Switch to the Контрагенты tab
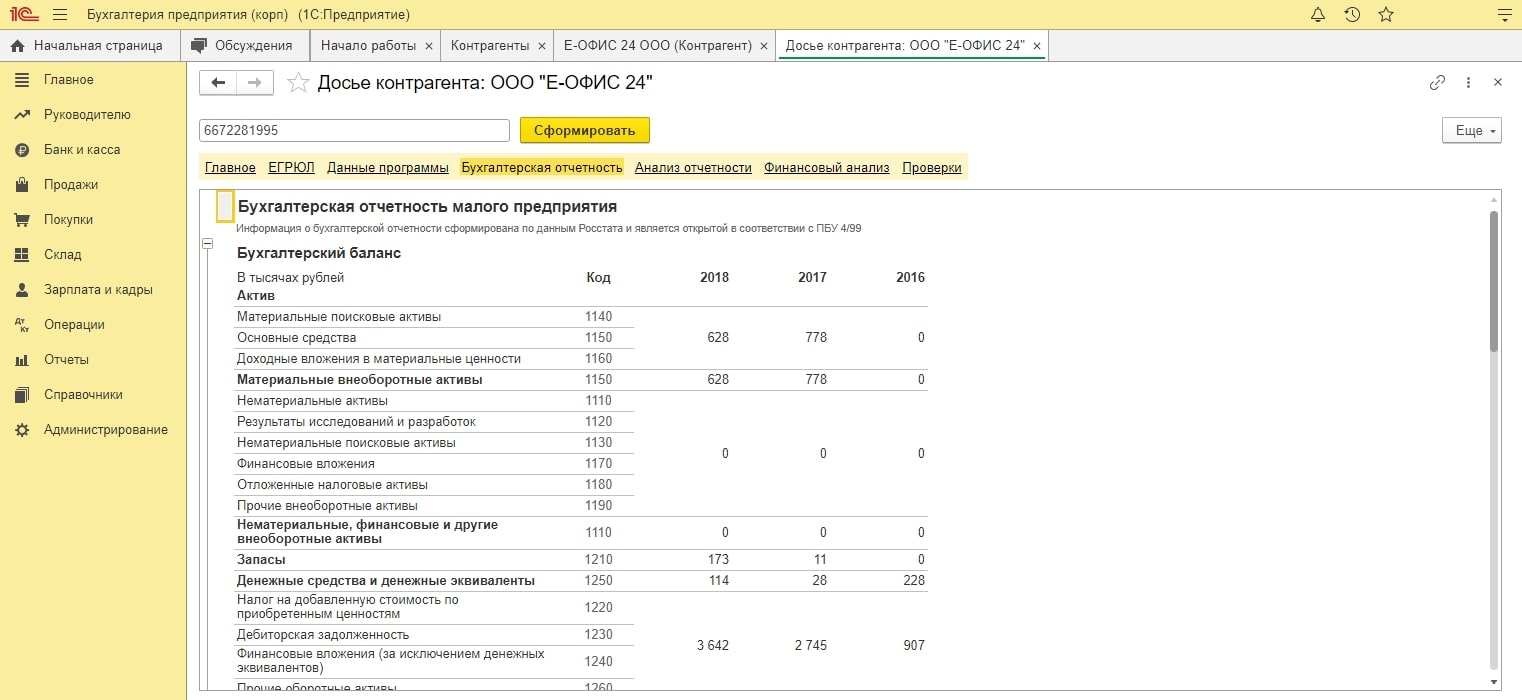 pos(489,45)
